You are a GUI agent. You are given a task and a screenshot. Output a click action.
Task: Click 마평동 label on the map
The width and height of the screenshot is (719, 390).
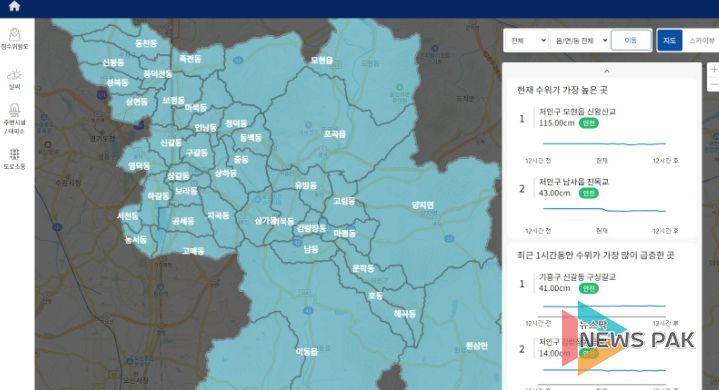pos(344,233)
